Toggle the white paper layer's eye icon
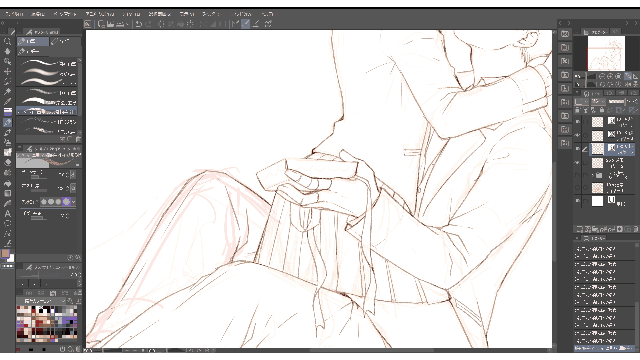 click(x=577, y=201)
